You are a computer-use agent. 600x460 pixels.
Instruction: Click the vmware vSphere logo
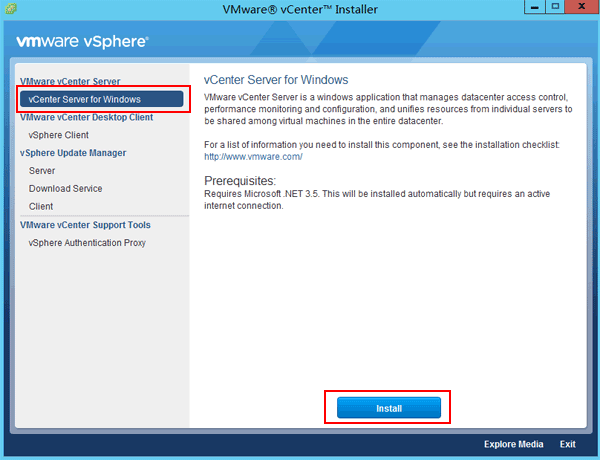(82, 41)
